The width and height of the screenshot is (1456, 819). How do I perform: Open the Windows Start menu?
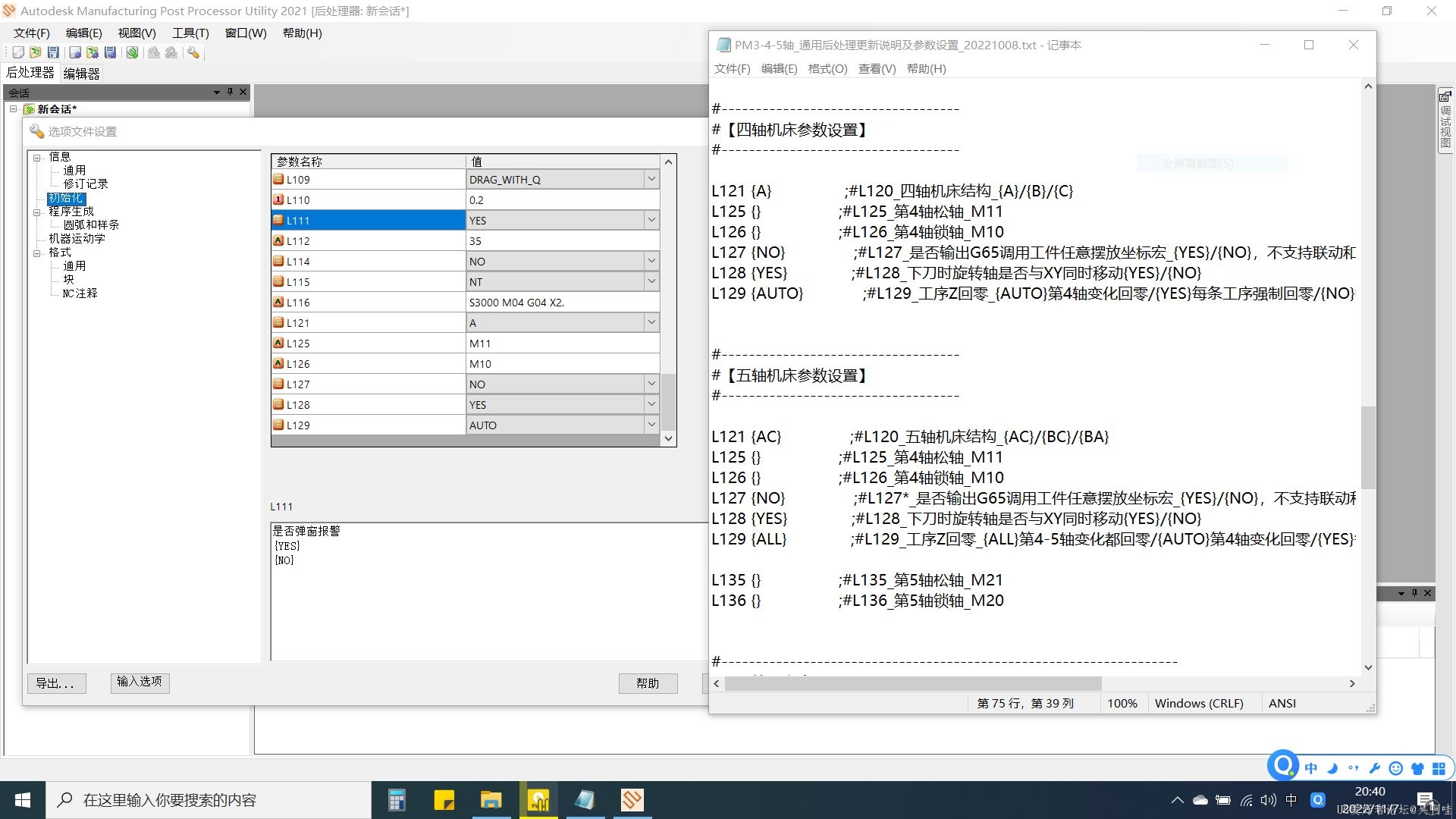pyautogui.click(x=23, y=800)
